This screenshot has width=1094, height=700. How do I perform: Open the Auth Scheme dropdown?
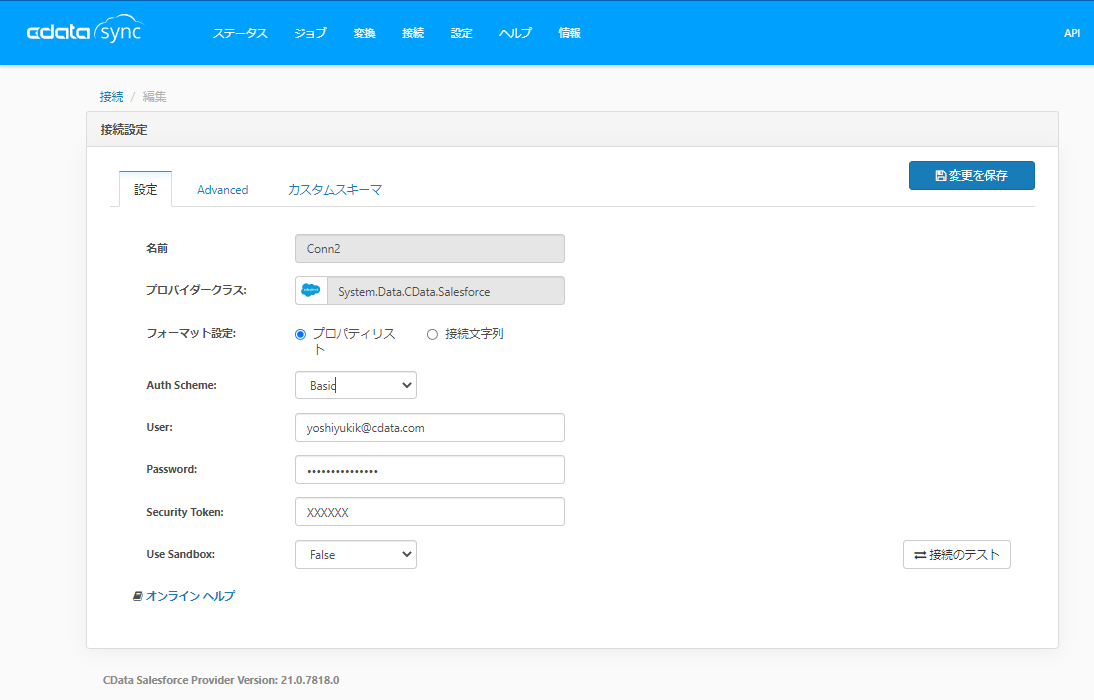click(356, 385)
